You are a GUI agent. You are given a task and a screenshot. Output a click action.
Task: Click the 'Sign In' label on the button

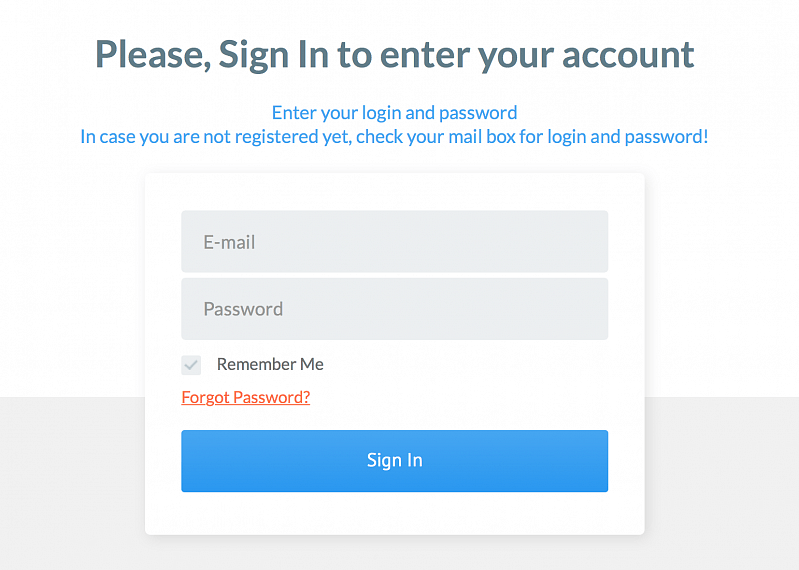[x=394, y=460]
